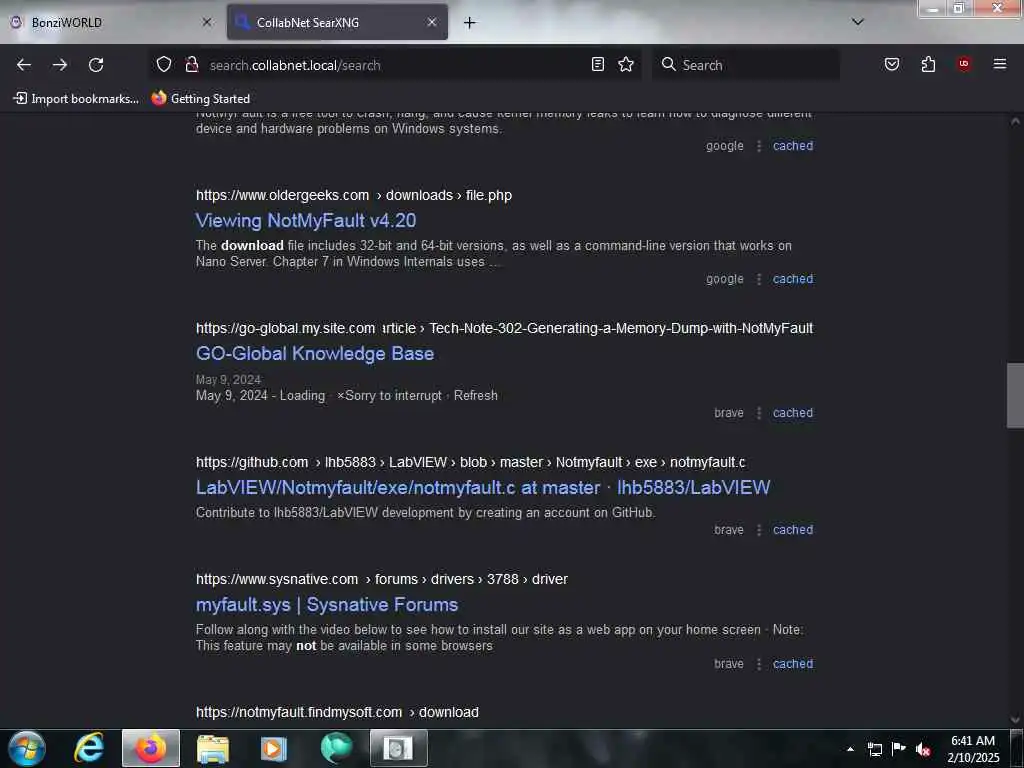The height and width of the screenshot is (768, 1024).
Task: Open myfault.sys Sysnative Forums result
Action: [327, 605]
